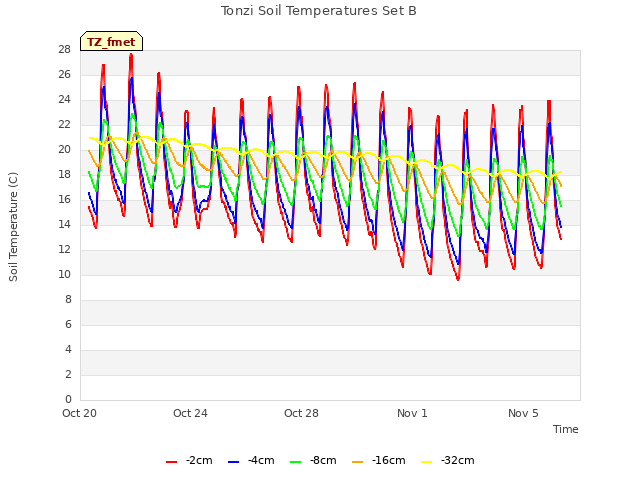This screenshot has height=480, width=640.
Task: Select the -8cm legend label
Action: 323,460
